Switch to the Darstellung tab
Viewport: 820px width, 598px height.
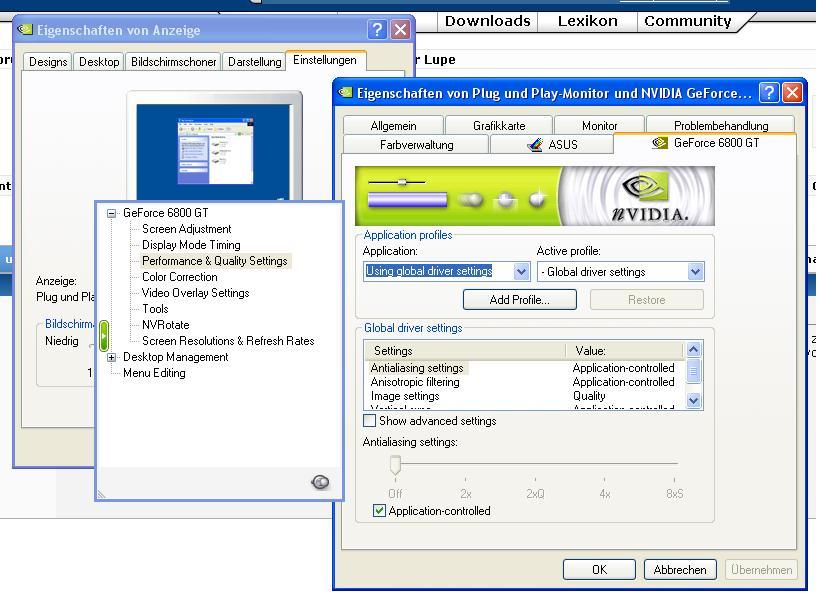(x=255, y=62)
